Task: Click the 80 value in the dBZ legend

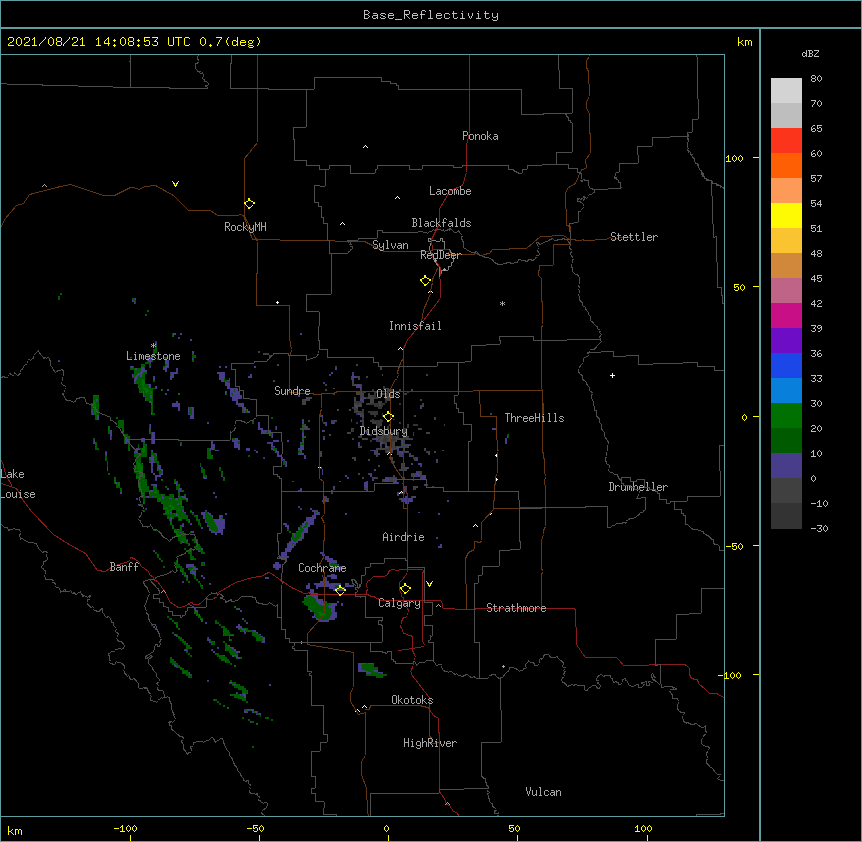Action: (x=816, y=78)
